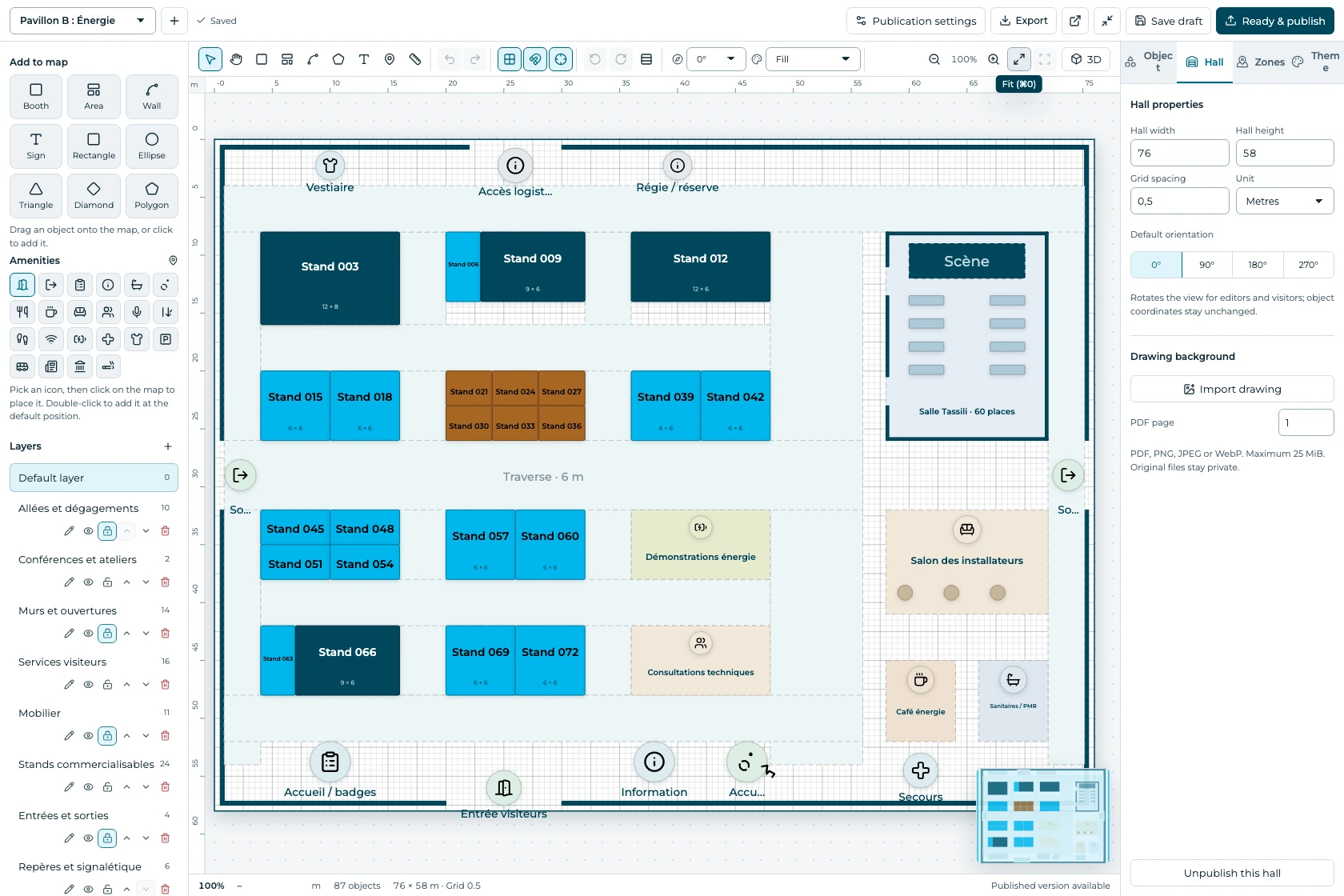
Task: Click Unpublish this hall button
Action: [1232, 873]
